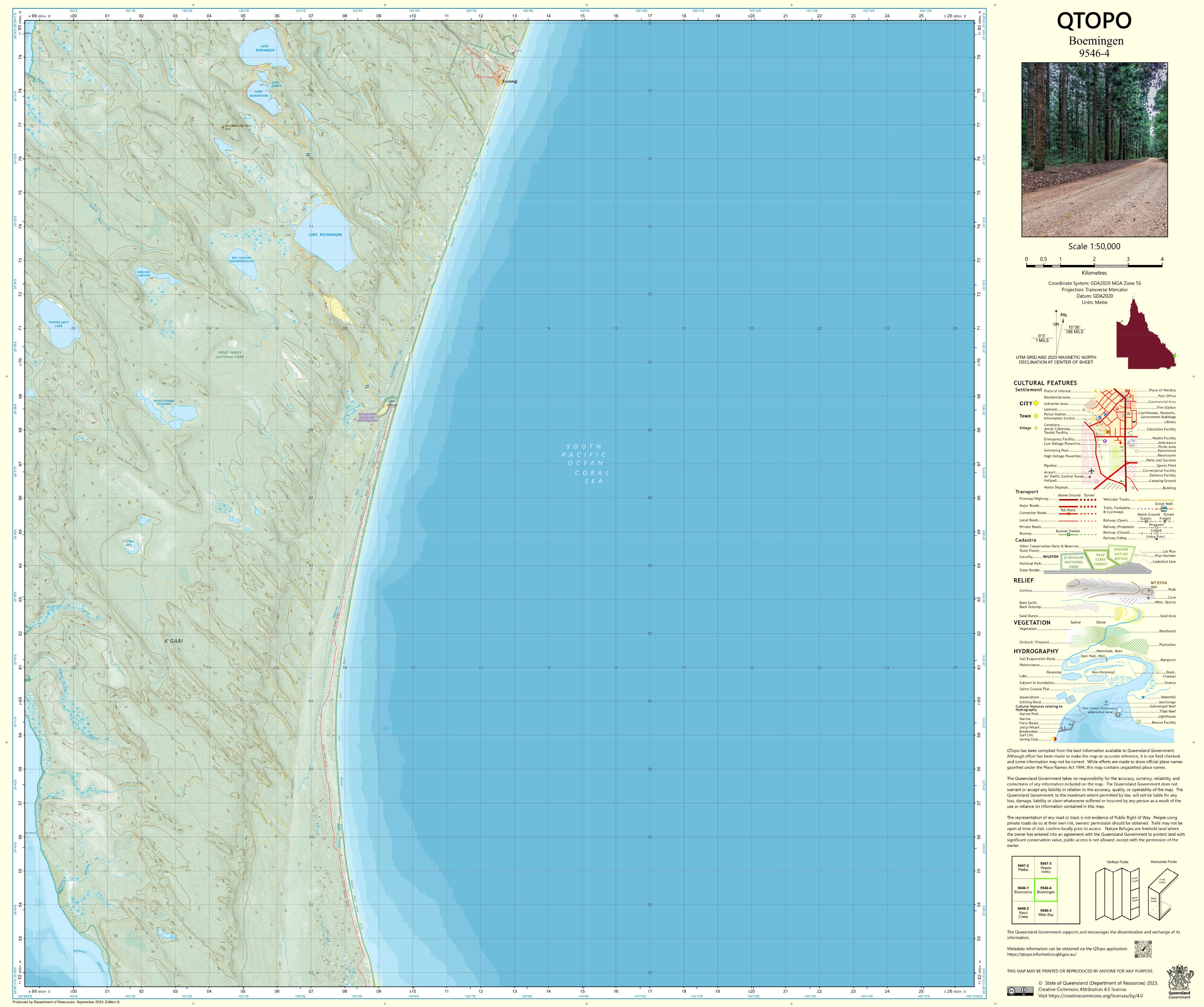Screen dimensions: 1204x1007
Task: Click the Lake Boomanjin label on map
Action: coord(325,235)
